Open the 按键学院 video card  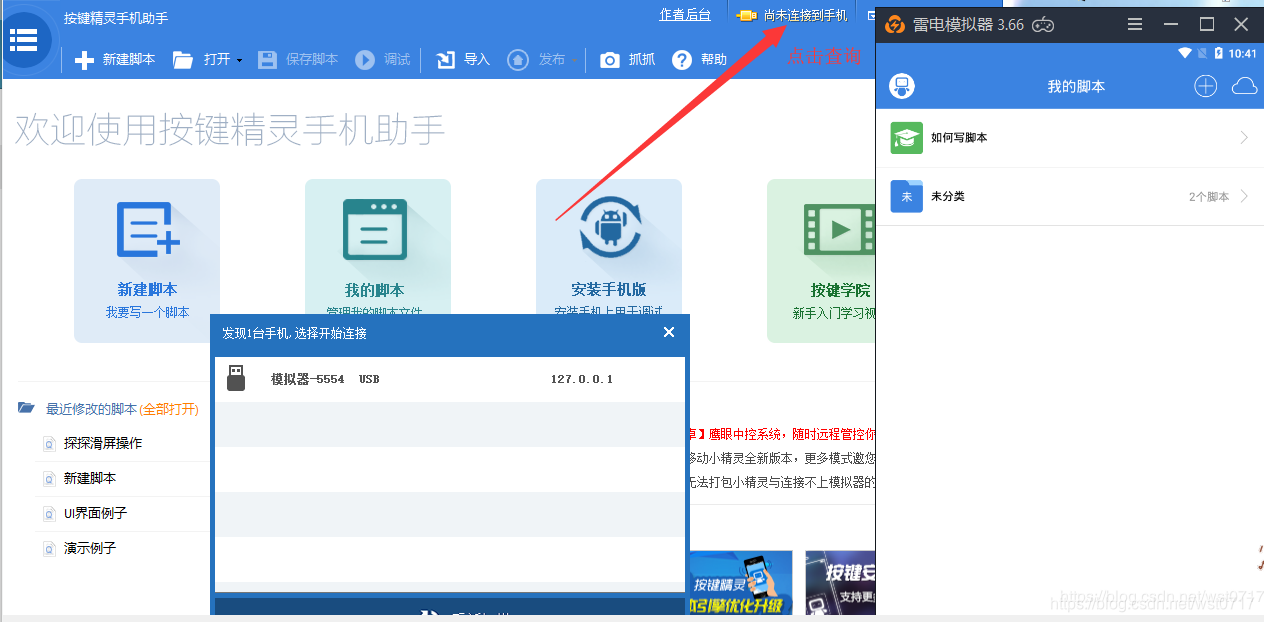pos(822,261)
